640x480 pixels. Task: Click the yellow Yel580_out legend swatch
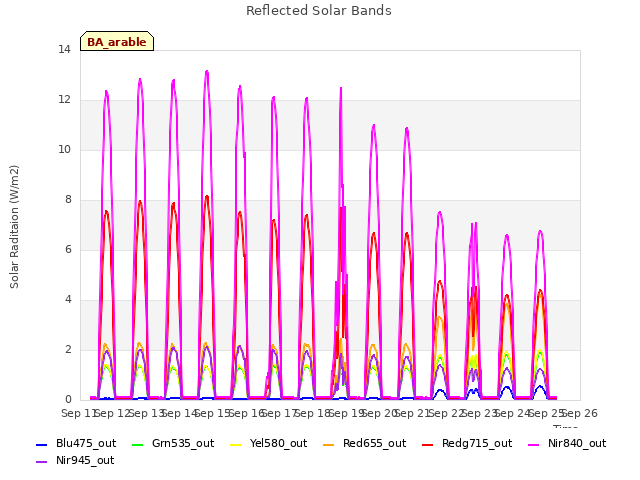coord(236,444)
